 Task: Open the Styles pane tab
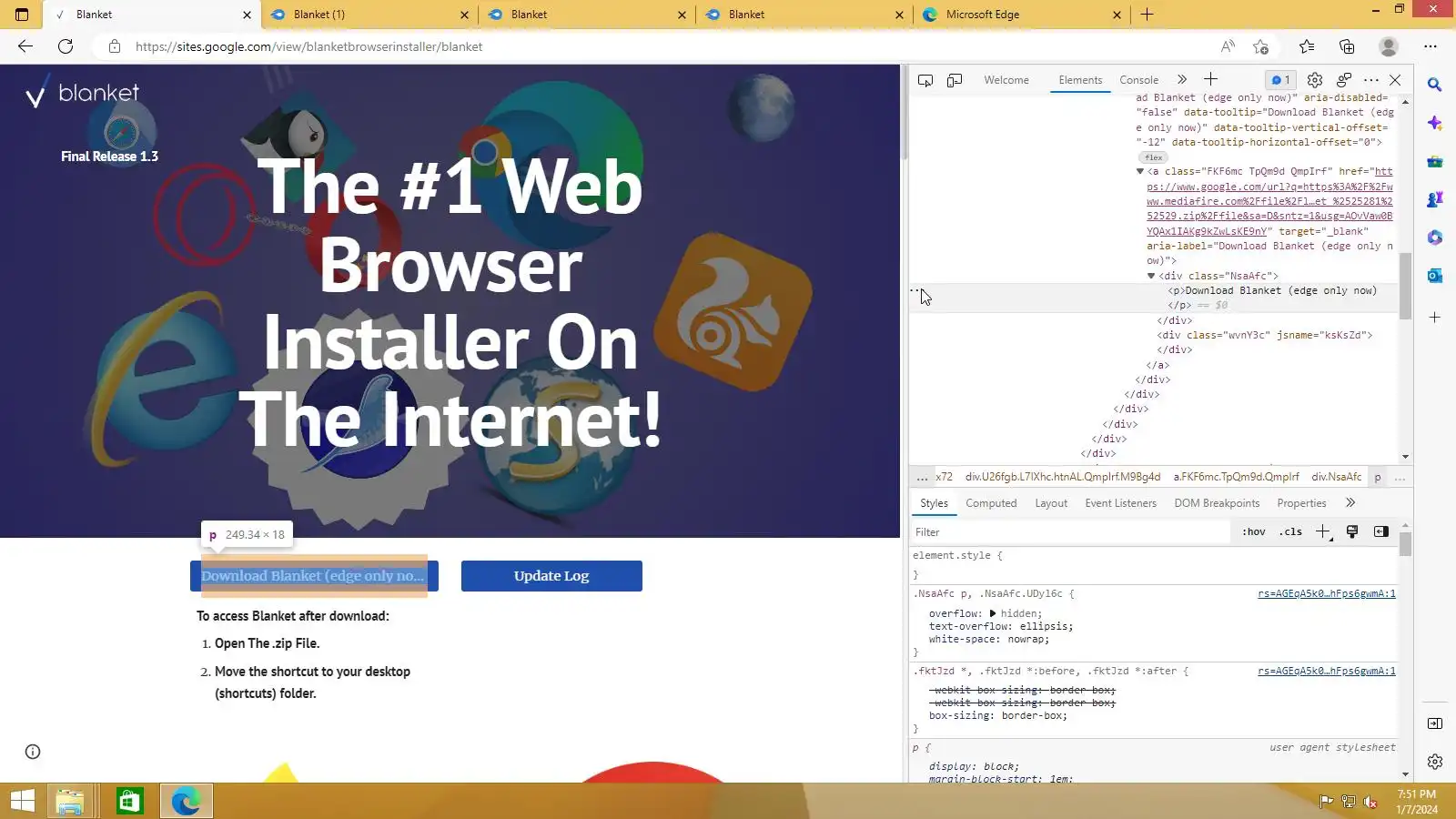click(x=934, y=503)
